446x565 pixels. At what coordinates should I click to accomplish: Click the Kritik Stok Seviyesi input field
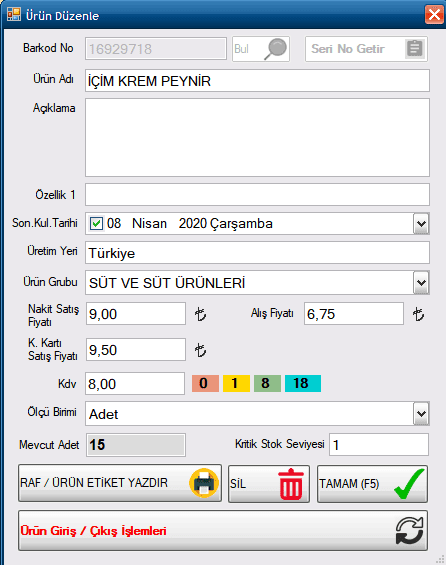pos(379,445)
